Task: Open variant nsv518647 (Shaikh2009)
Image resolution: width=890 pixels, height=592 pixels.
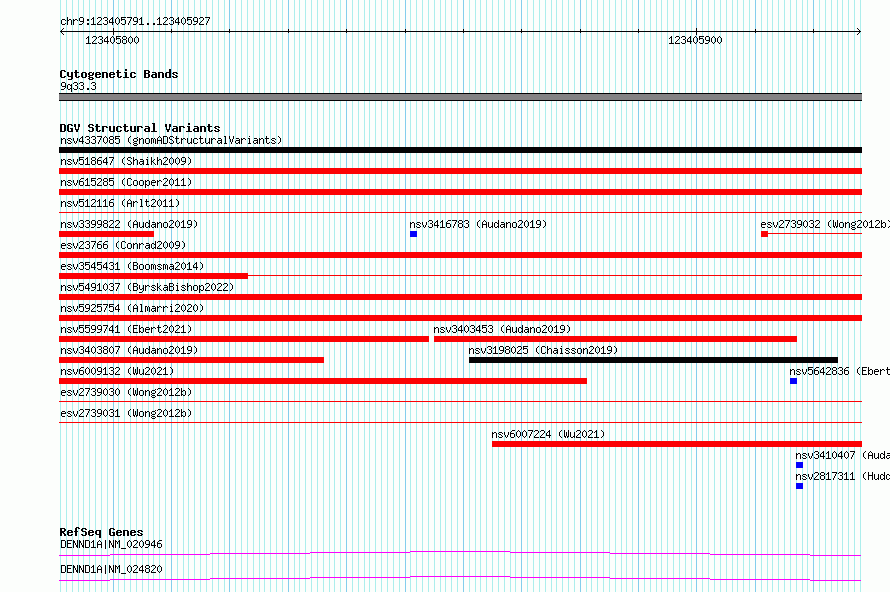Action: 126,161
